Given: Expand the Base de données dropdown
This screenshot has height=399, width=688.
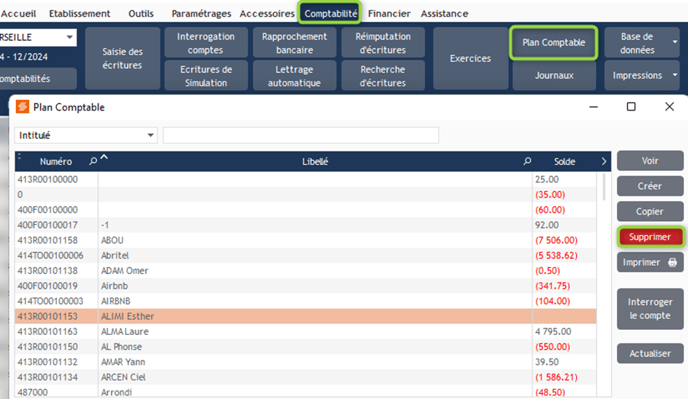Looking at the screenshot, I should 675,42.
